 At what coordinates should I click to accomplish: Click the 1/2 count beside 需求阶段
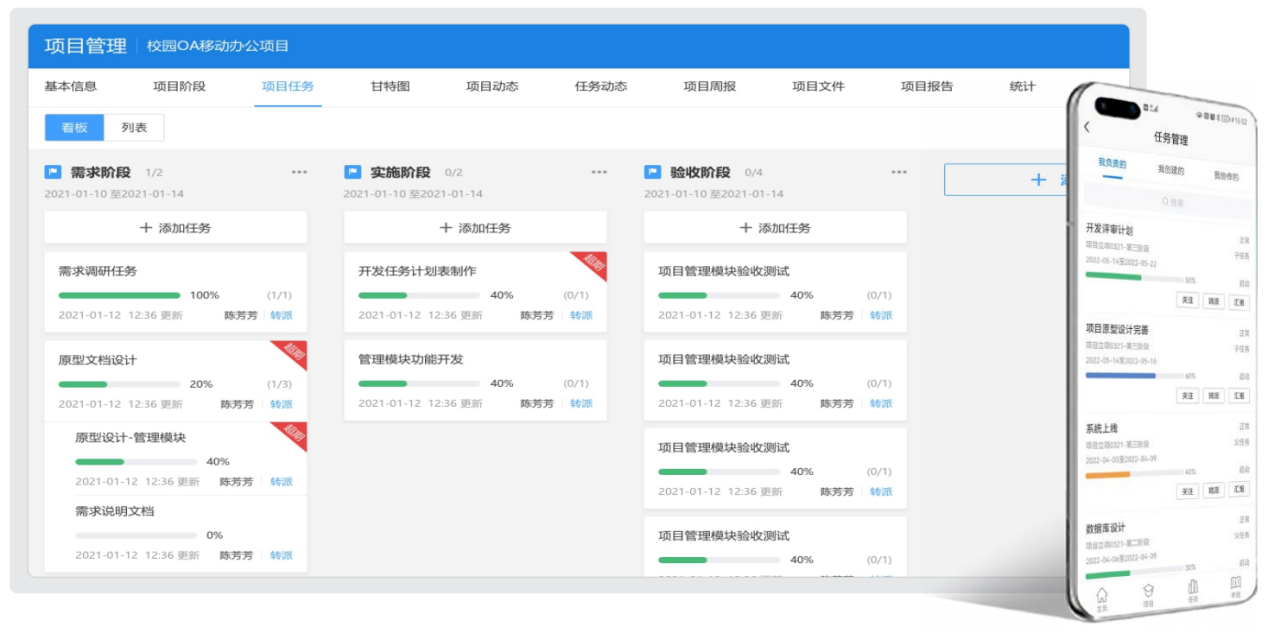click(x=154, y=172)
